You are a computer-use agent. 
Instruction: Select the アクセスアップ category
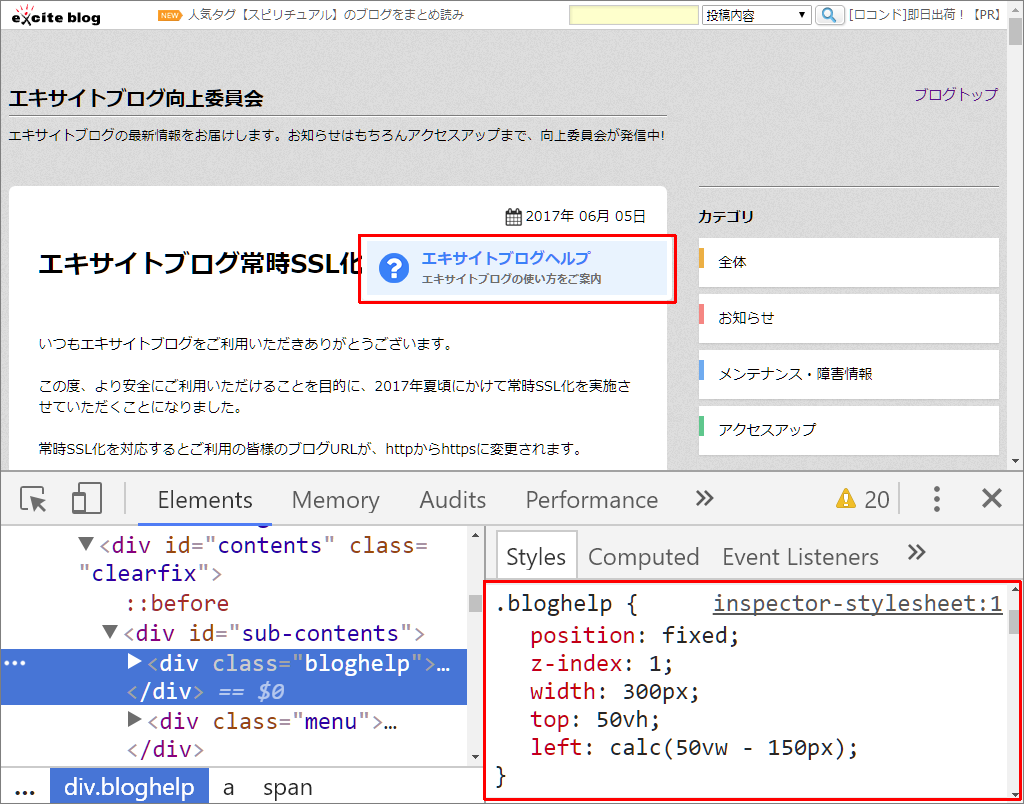[x=848, y=430]
